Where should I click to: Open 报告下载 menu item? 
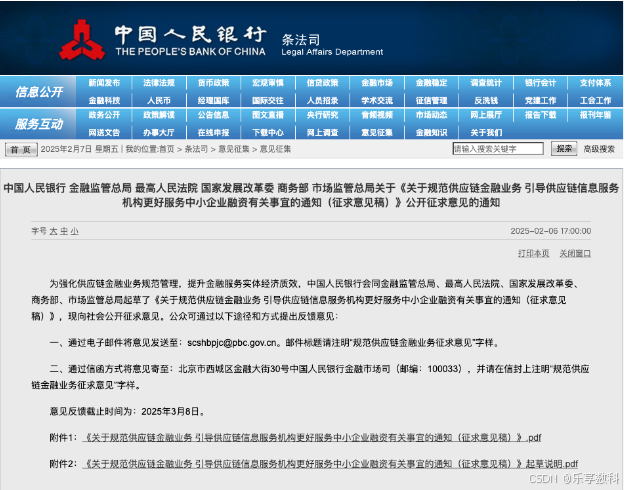coord(540,115)
